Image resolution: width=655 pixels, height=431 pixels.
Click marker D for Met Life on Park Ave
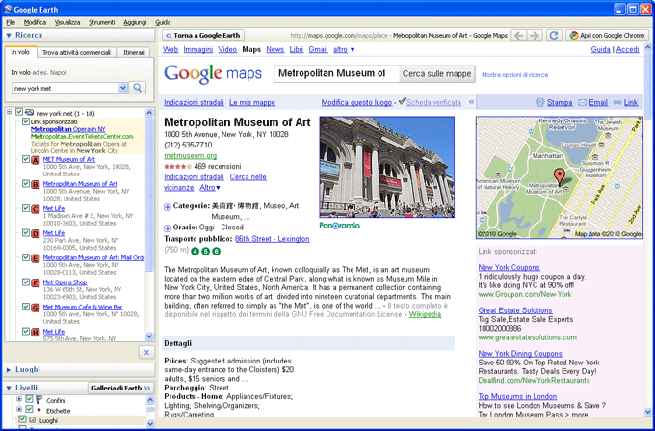click(x=36, y=233)
